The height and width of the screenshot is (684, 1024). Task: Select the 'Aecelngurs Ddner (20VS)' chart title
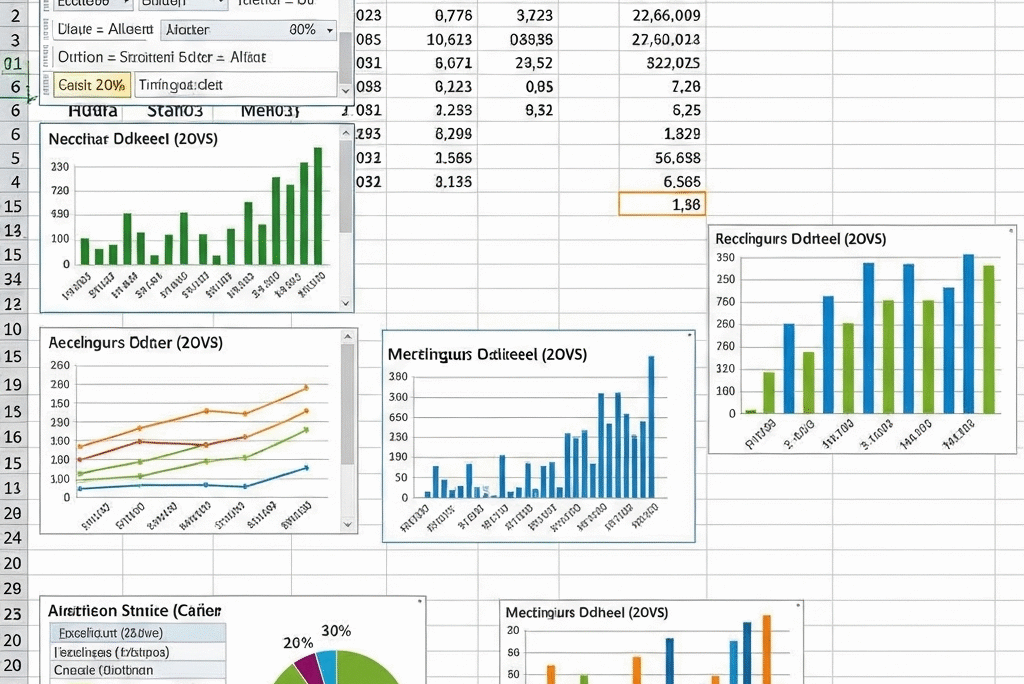coord(136,343)
